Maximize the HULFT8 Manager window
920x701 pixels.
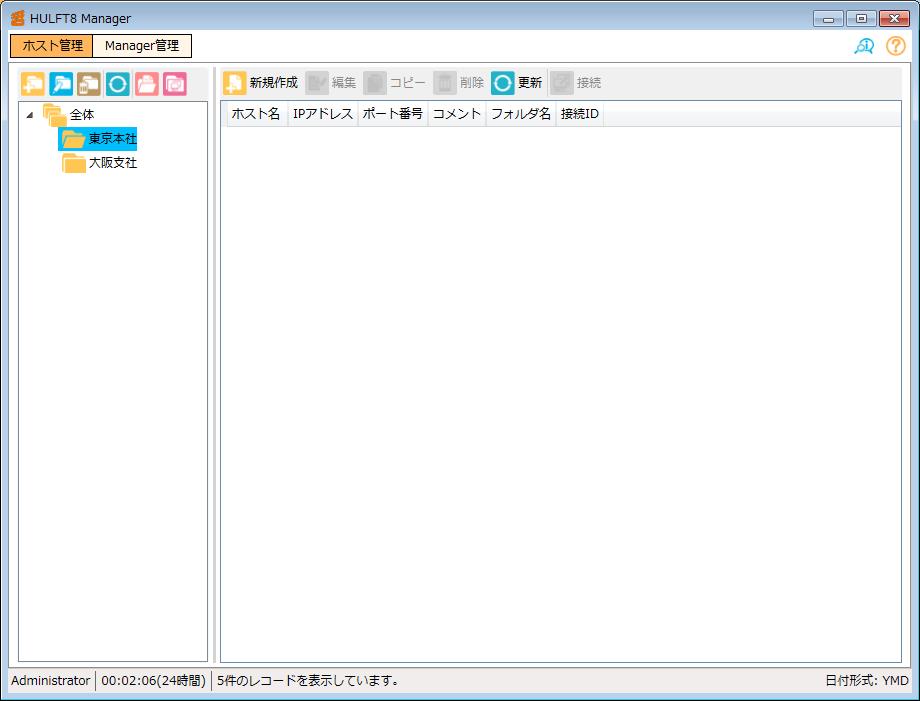coord(861,19)
